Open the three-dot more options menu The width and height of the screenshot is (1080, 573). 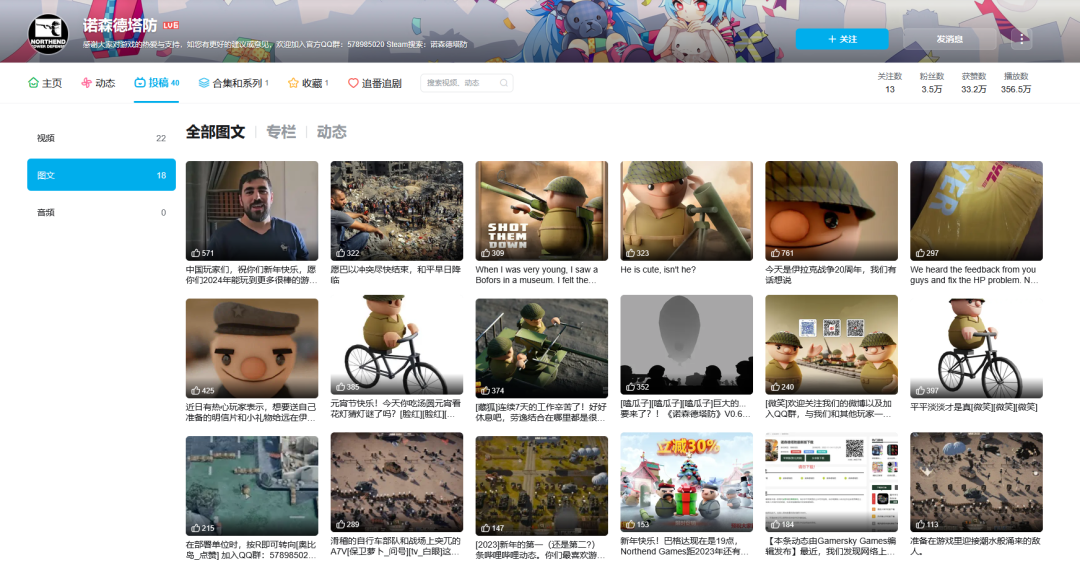[1021, 39]
